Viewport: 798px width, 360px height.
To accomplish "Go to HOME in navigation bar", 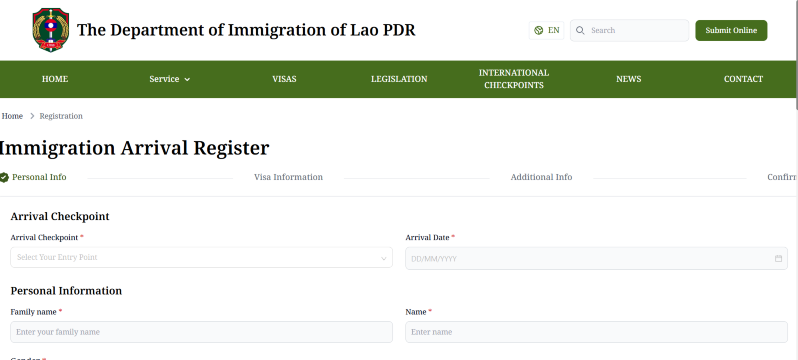I will point(54,79).
